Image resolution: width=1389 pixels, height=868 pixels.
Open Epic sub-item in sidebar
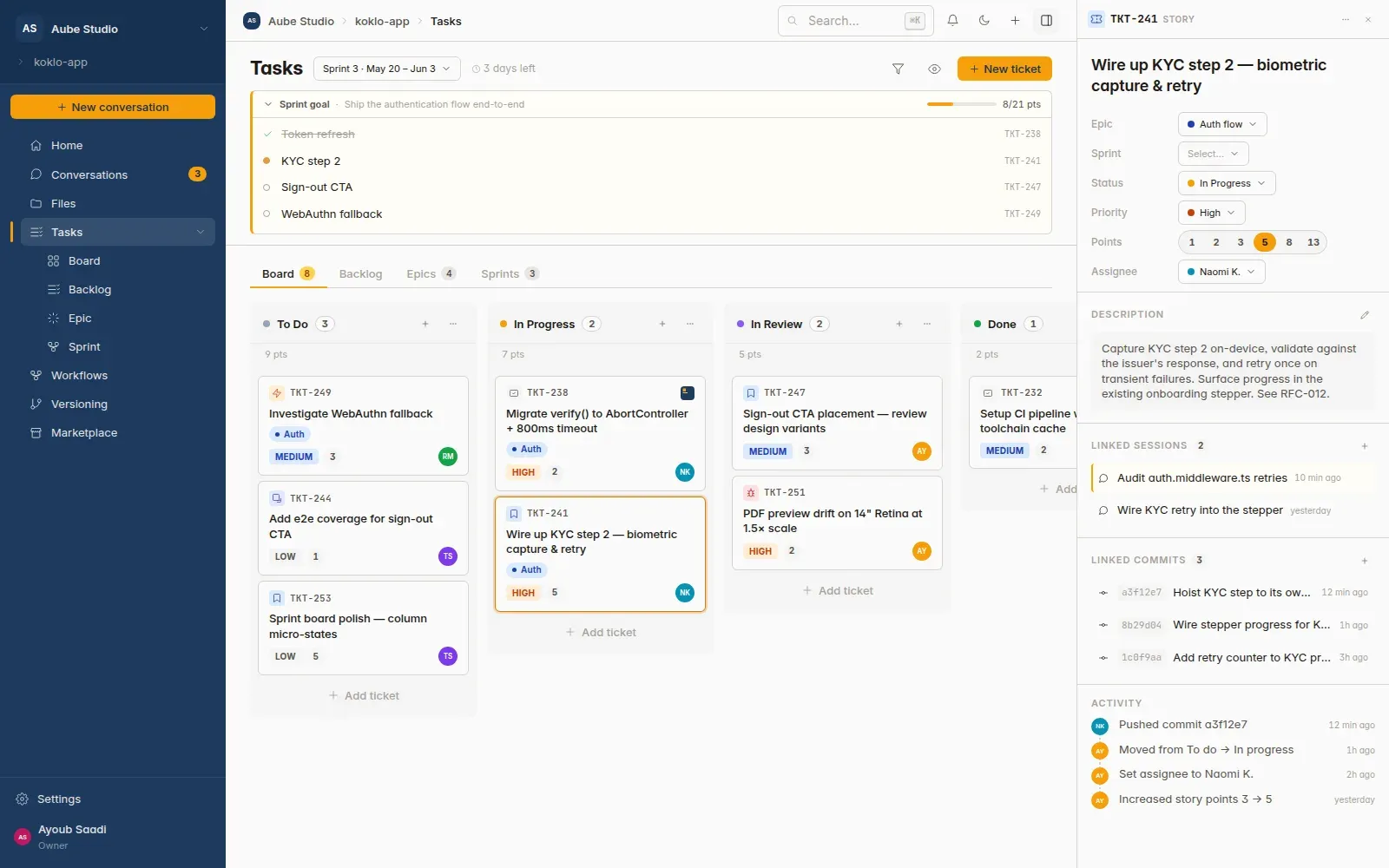coord(127,319)
